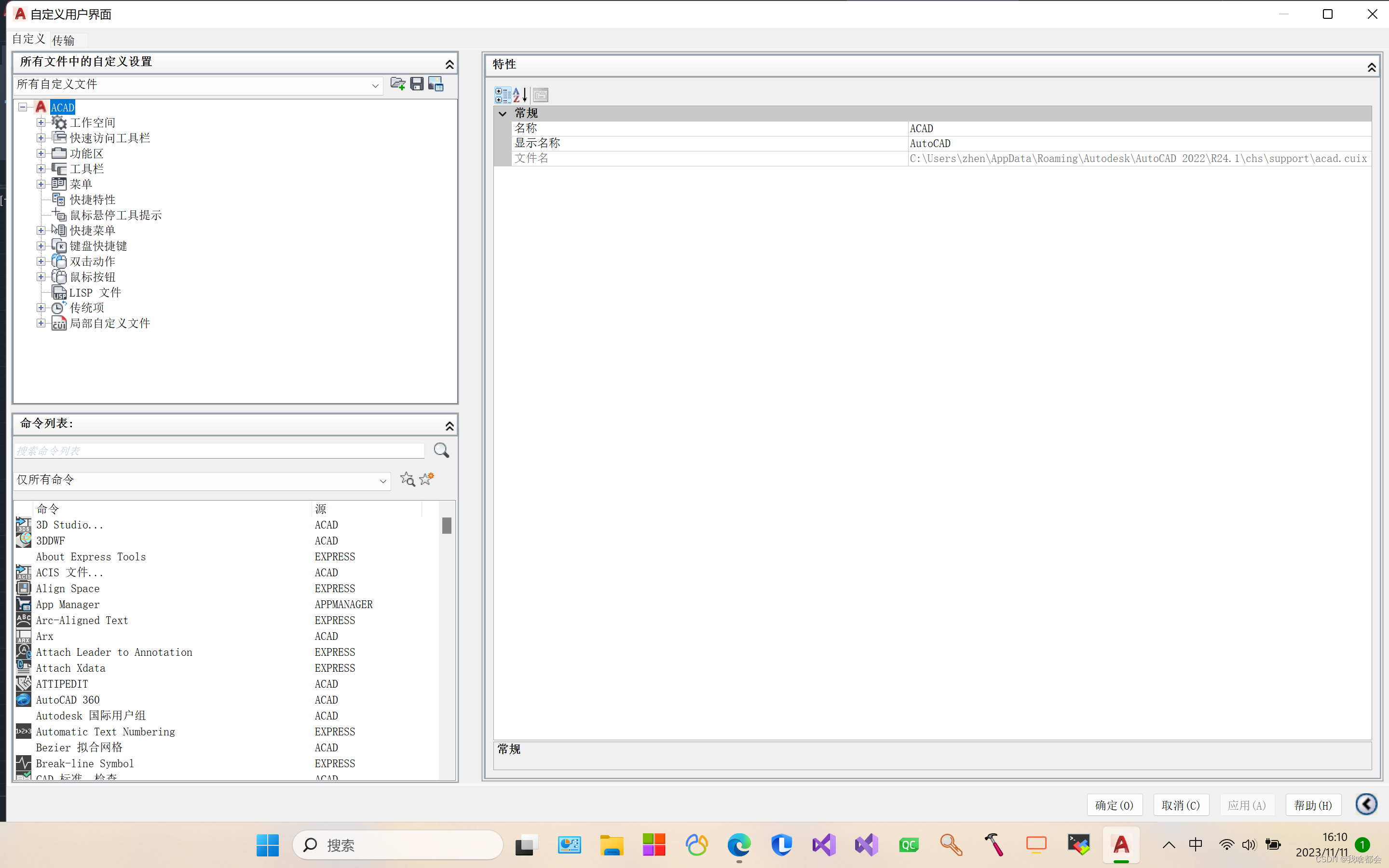Select the ATTIPEDIT command icon
The height and width of the screenshot is (868, 1389).
point(24,684)
